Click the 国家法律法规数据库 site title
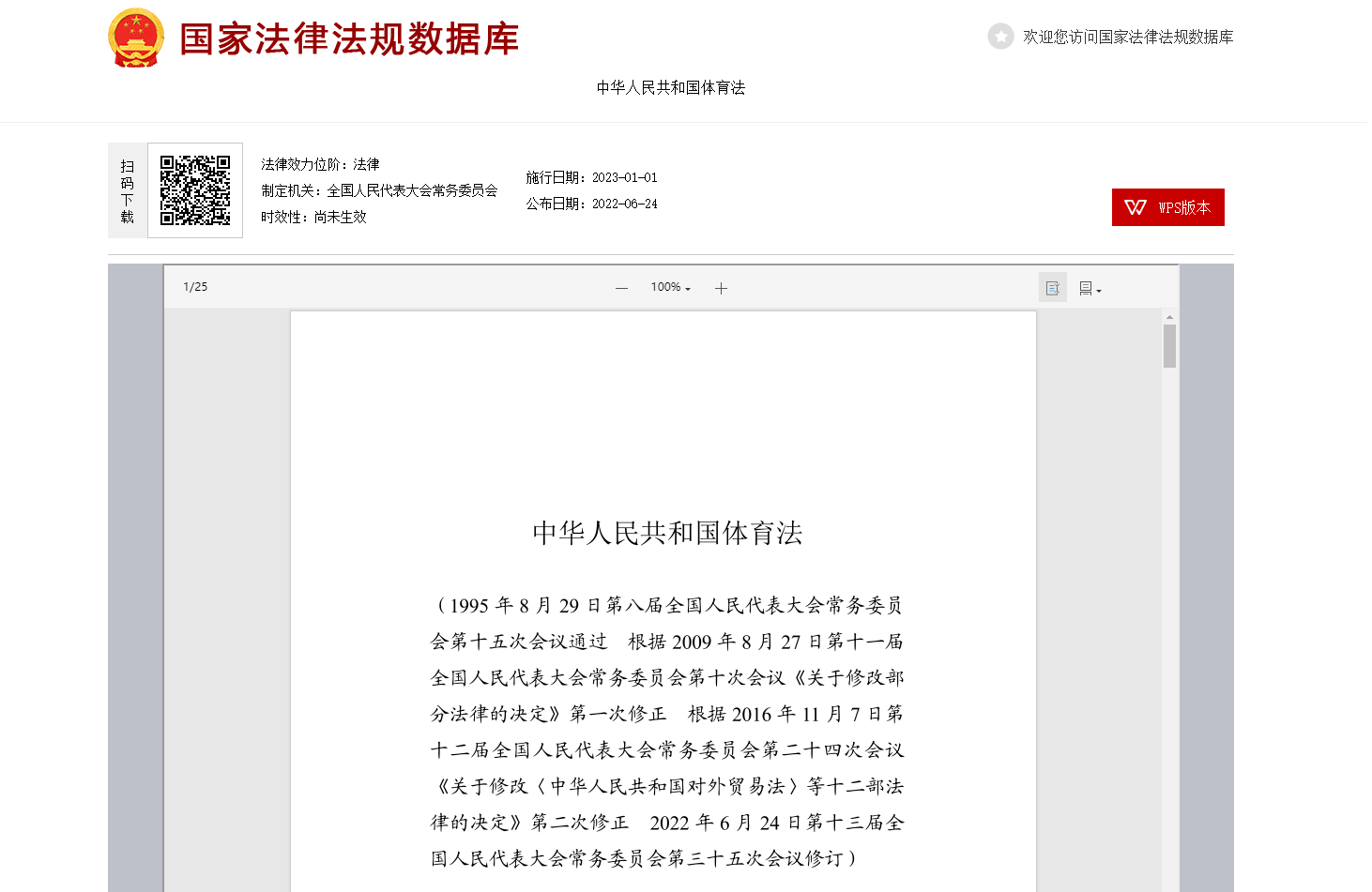 349,39
